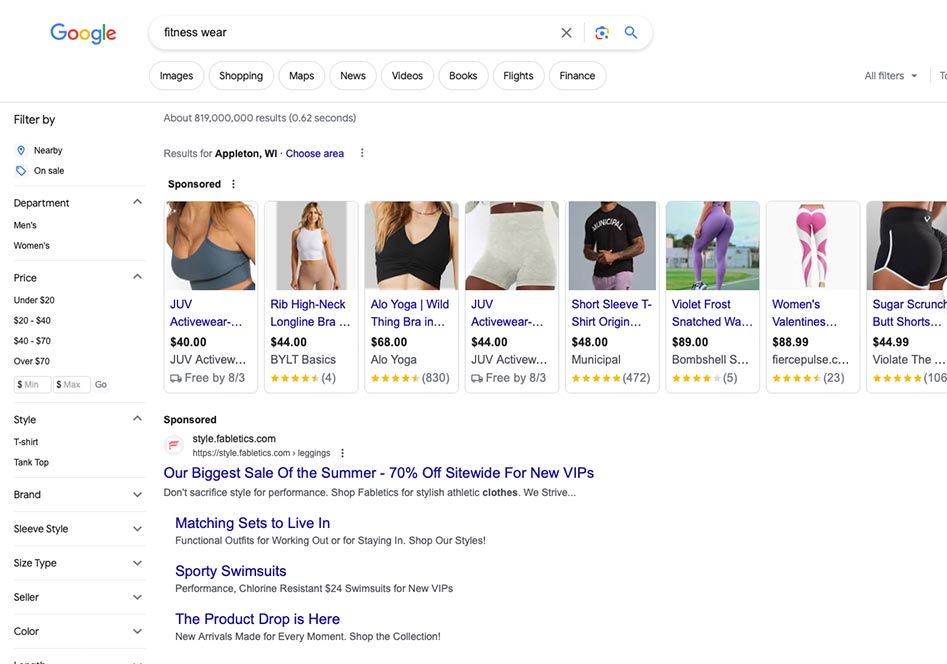Filter by Women's department
Screen dimensions: 947x664
click(31, 246)
